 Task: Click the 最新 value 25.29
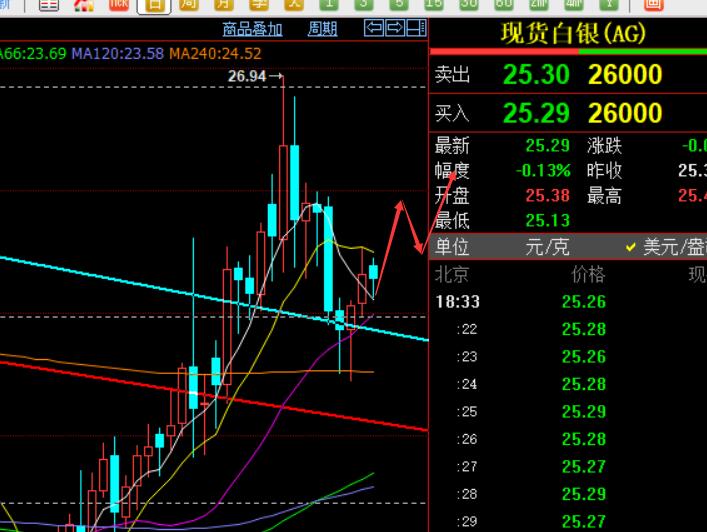point(547,146)
